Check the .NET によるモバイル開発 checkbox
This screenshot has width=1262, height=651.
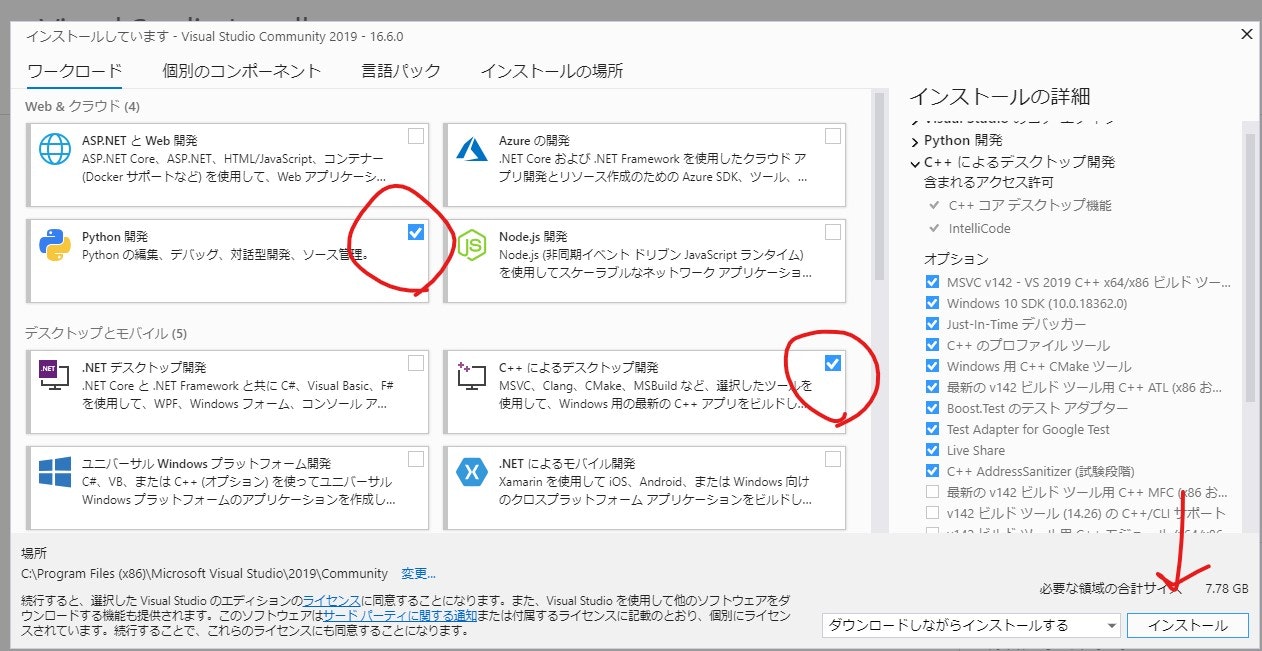point(833,459)
